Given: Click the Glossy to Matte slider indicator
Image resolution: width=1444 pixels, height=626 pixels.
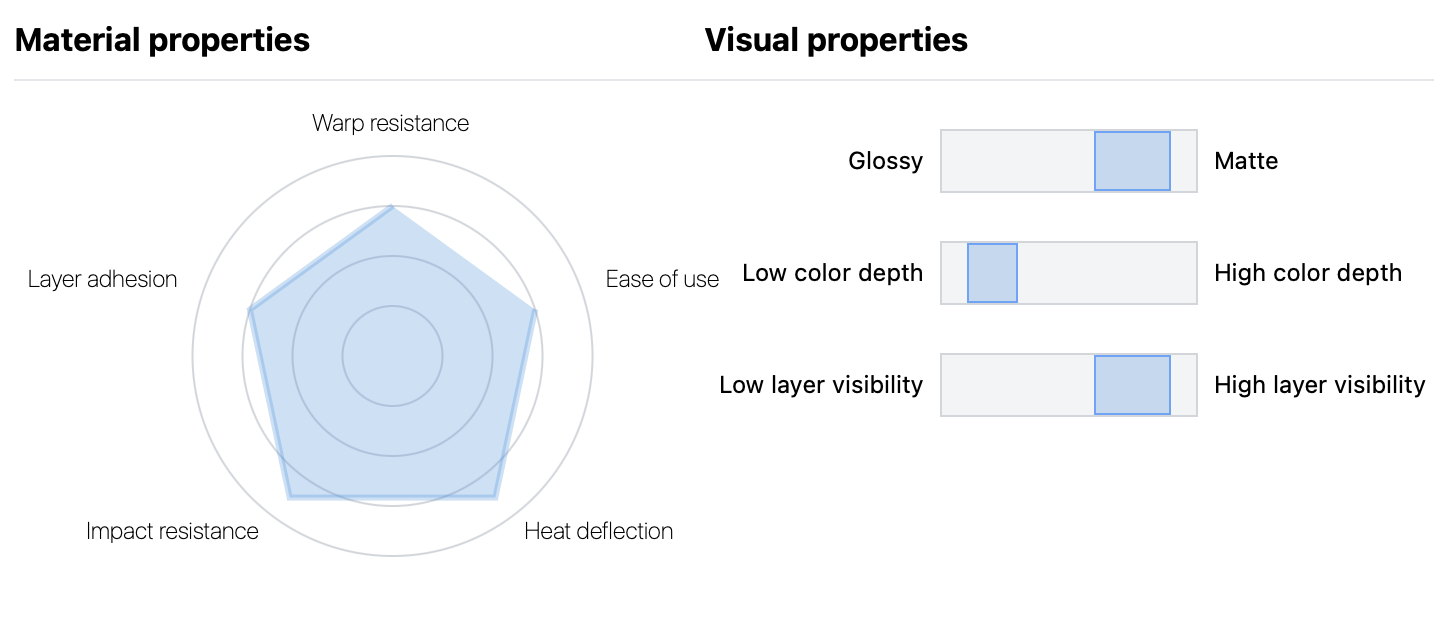Looking at the screenshot, I should click(x=1132, y=161).
